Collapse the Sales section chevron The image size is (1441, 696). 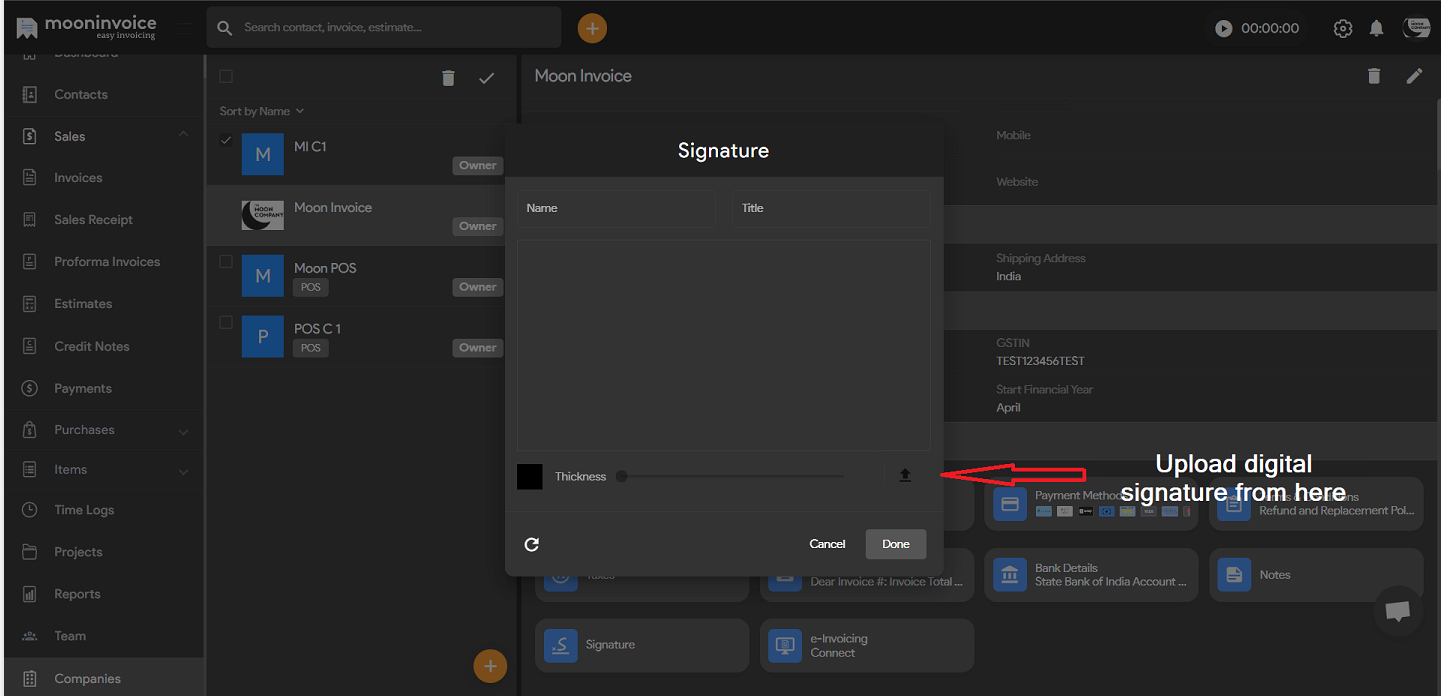coord(183,134)
